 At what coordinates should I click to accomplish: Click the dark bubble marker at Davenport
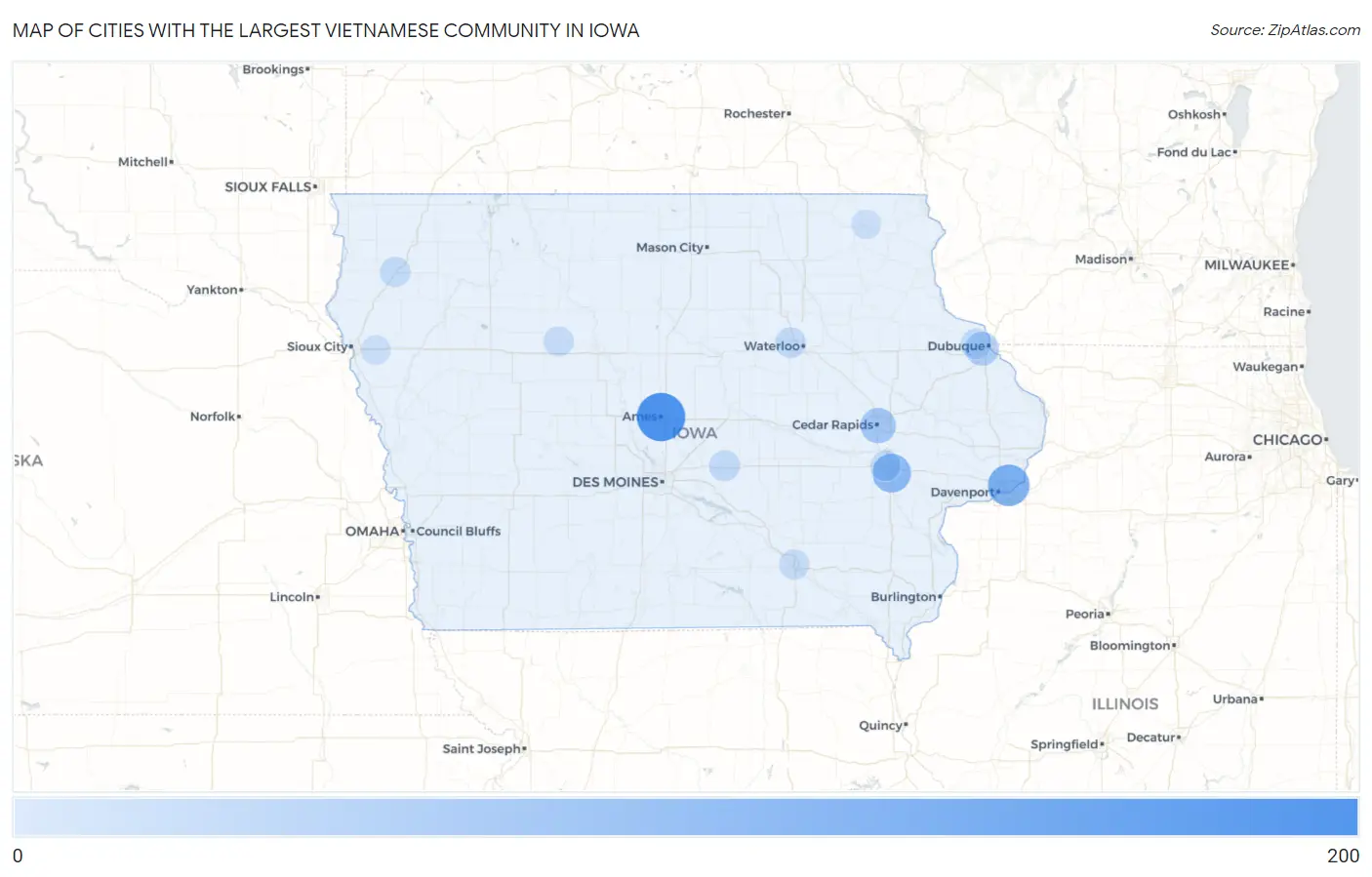coord(1008,485)
